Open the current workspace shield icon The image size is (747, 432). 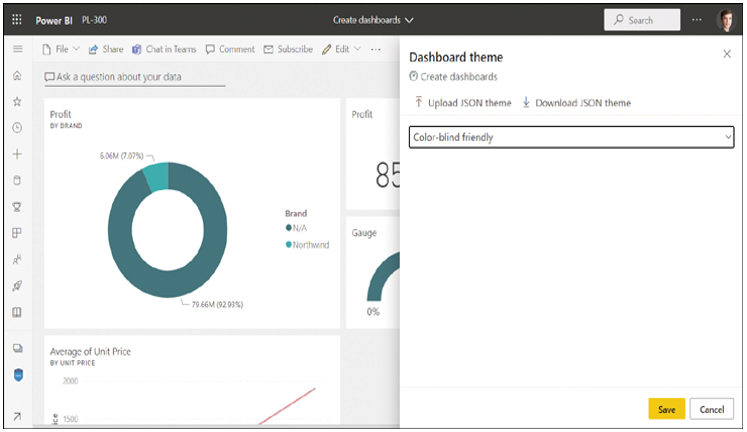pyautogui.click(x=18, y=375)
